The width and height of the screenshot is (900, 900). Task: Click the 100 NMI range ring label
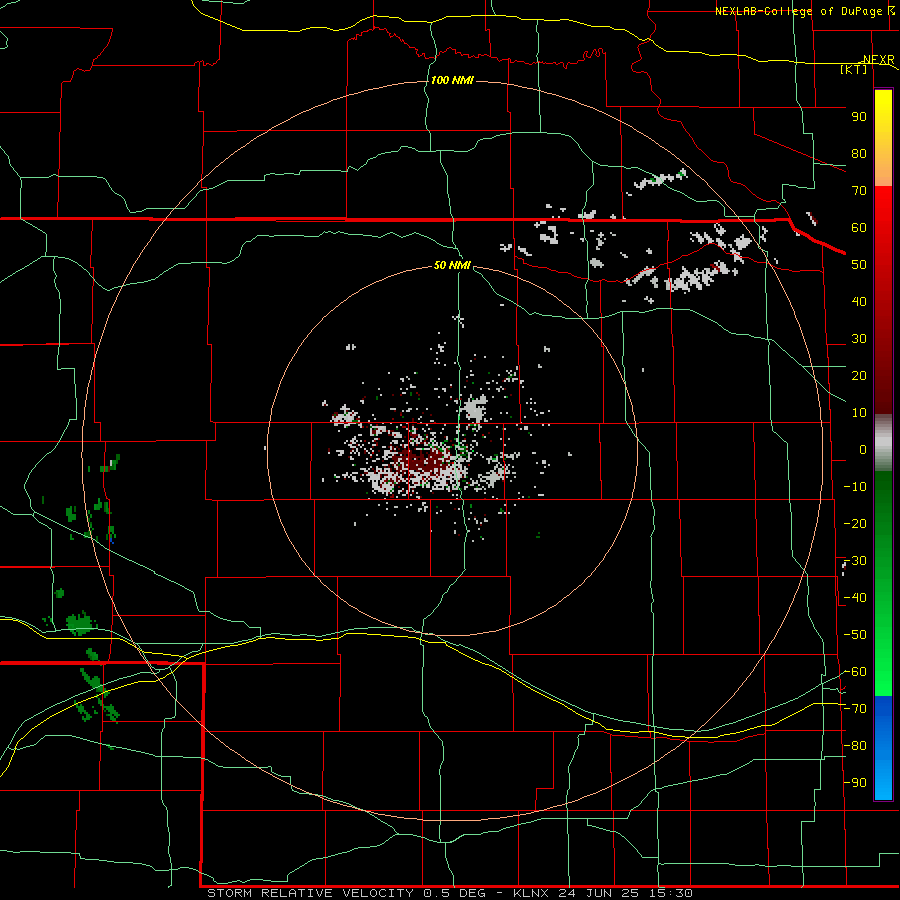click(452, 80)
